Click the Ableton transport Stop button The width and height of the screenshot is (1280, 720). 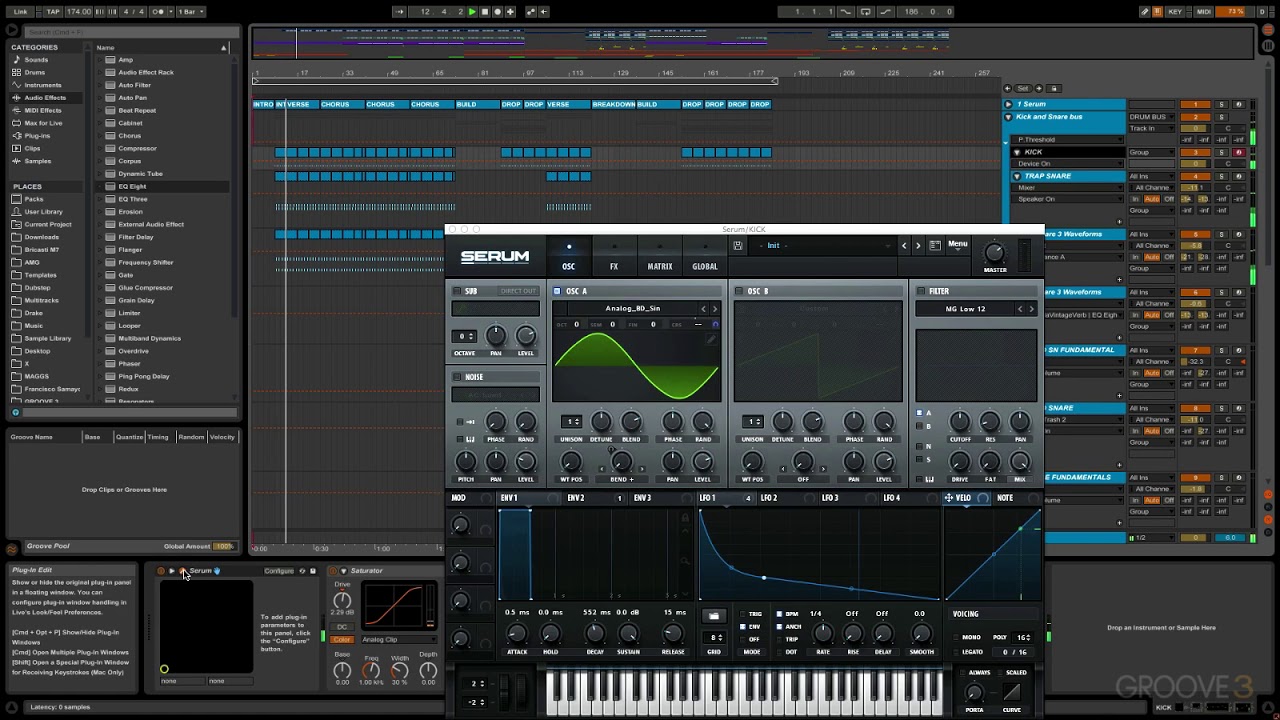coord(485,12)
